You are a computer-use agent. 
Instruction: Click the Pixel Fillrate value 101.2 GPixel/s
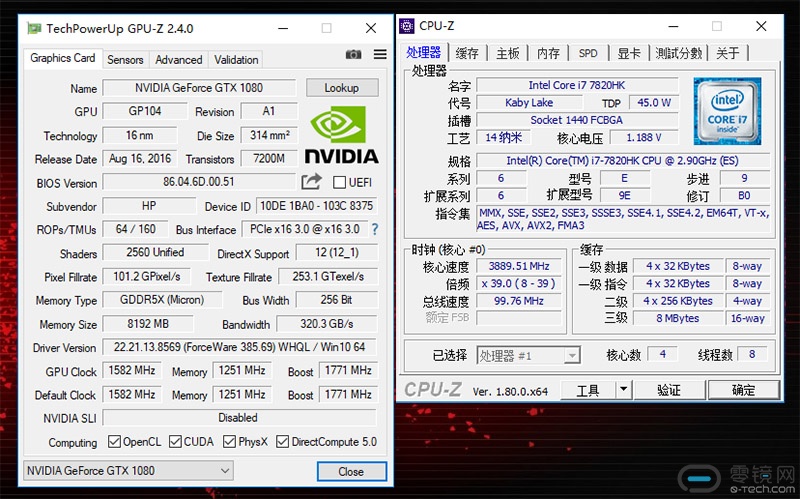coord(147,276)
